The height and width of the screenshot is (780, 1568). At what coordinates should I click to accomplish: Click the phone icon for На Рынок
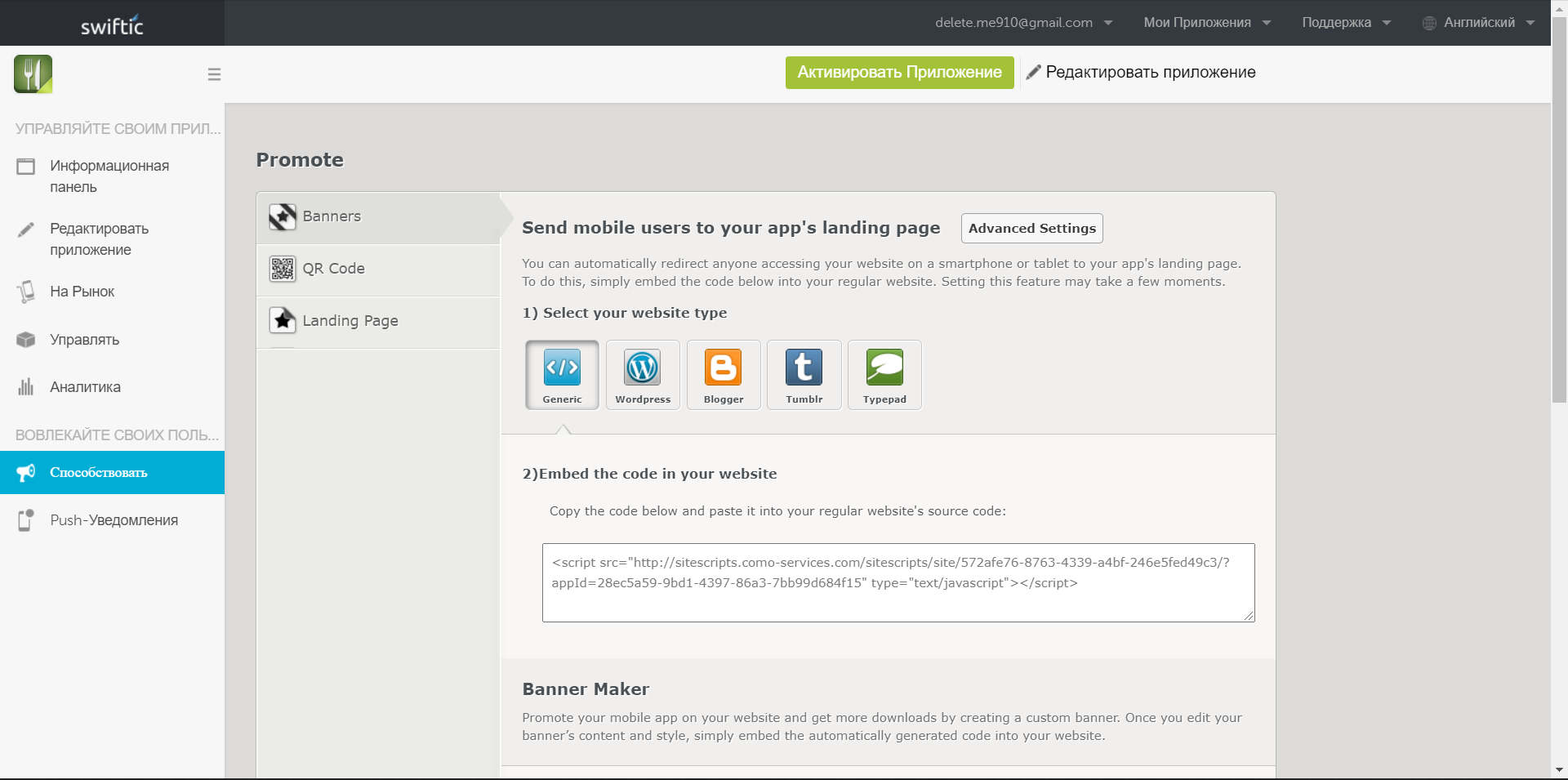pos(26,292)
